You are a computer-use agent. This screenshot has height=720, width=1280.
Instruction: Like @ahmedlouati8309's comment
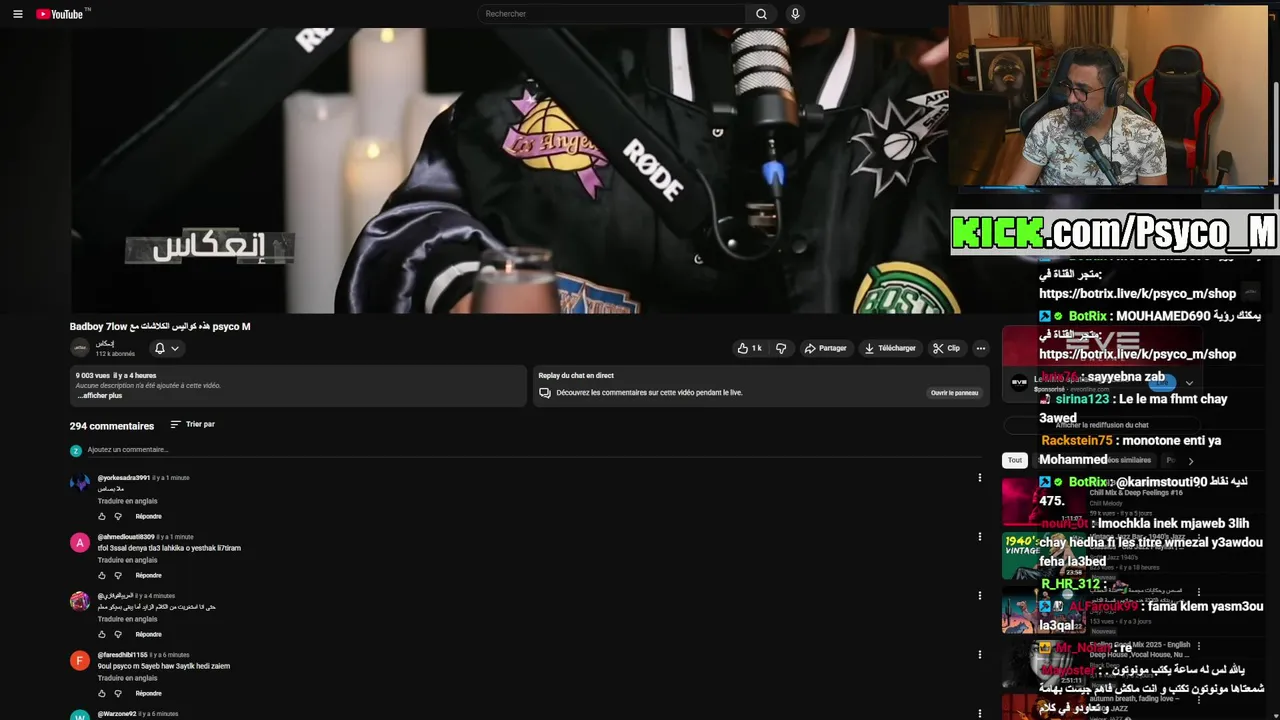(102, 575)
